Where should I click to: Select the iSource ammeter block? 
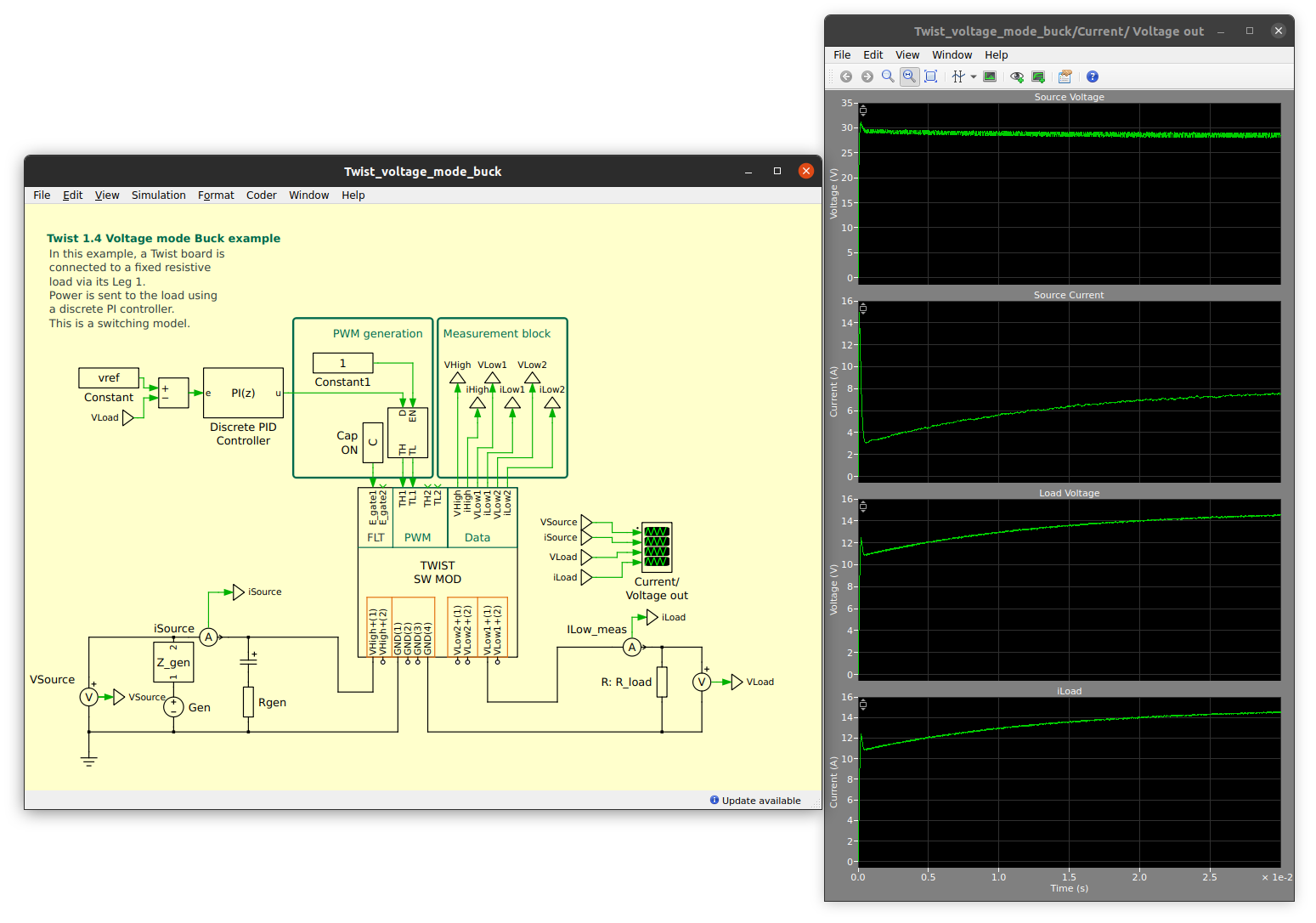(208, 637)
